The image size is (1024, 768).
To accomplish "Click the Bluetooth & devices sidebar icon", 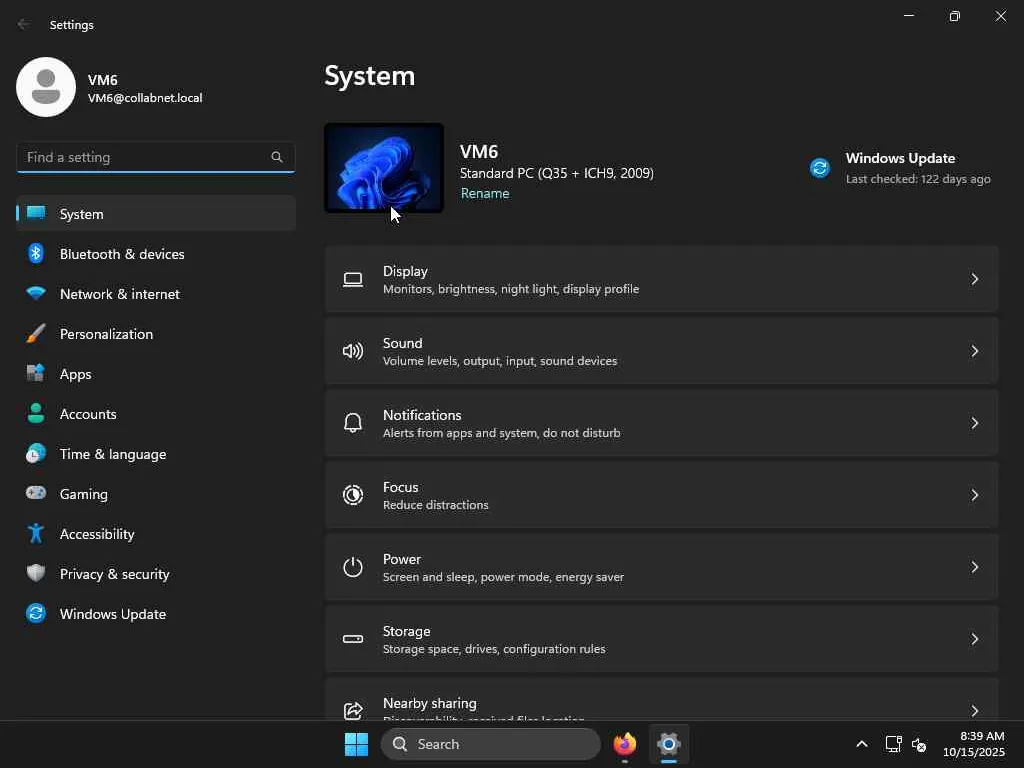I will coord(36,254).
